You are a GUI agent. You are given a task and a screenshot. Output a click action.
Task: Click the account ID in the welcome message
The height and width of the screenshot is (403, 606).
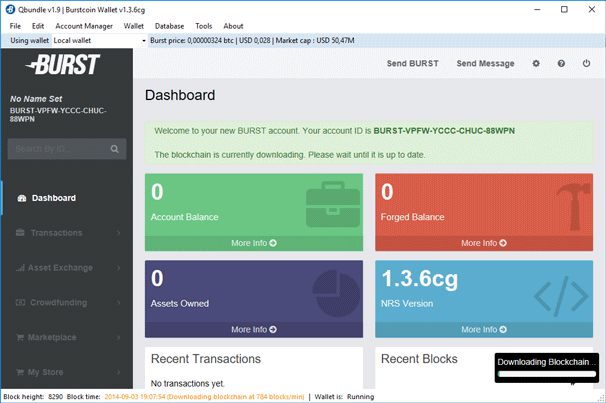coord(444,131)
